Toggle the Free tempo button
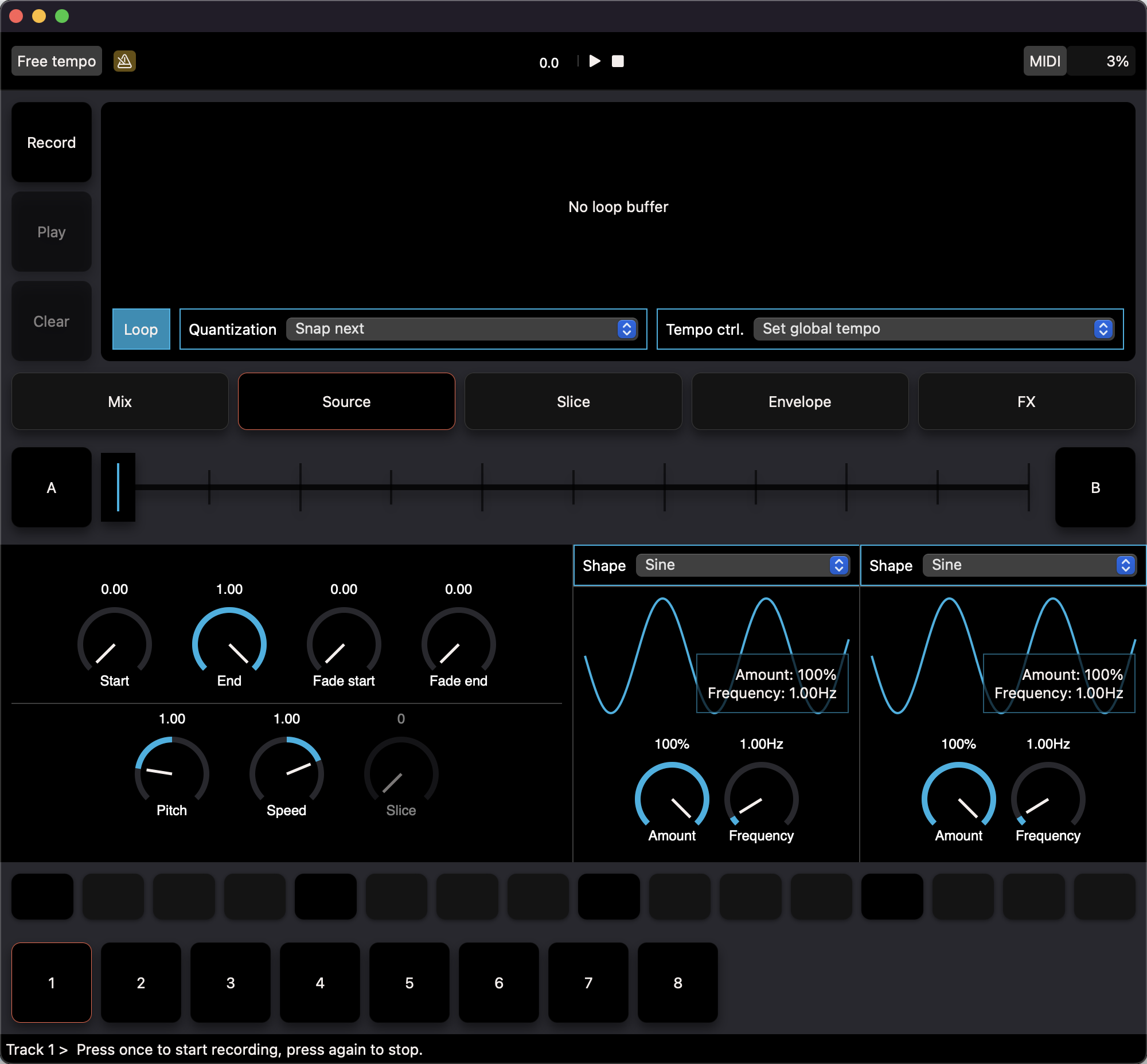1147x1064 pixels. click(x=56, y=61)
